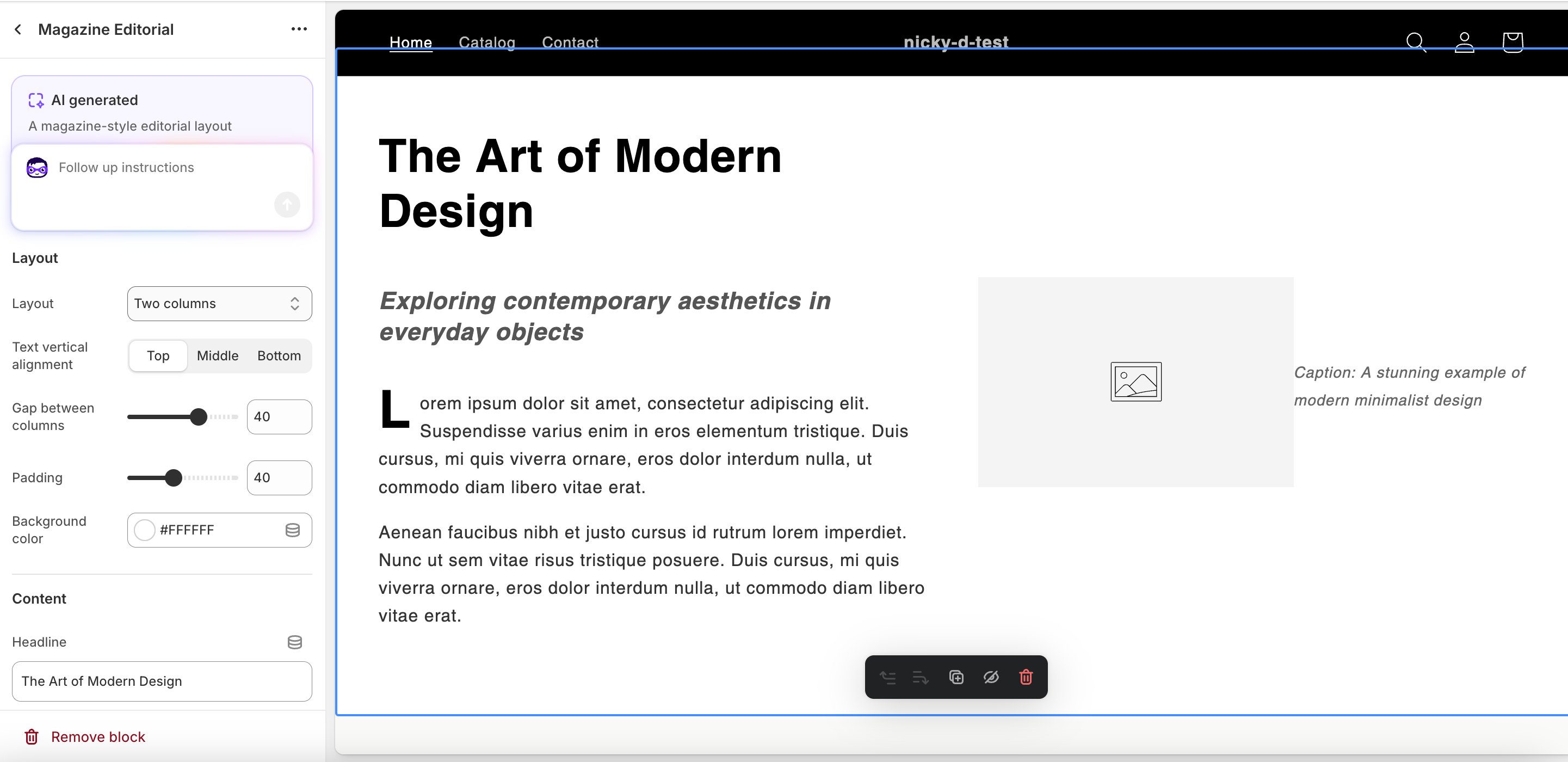Open the three-dot more options menu

tap(298, 29)
